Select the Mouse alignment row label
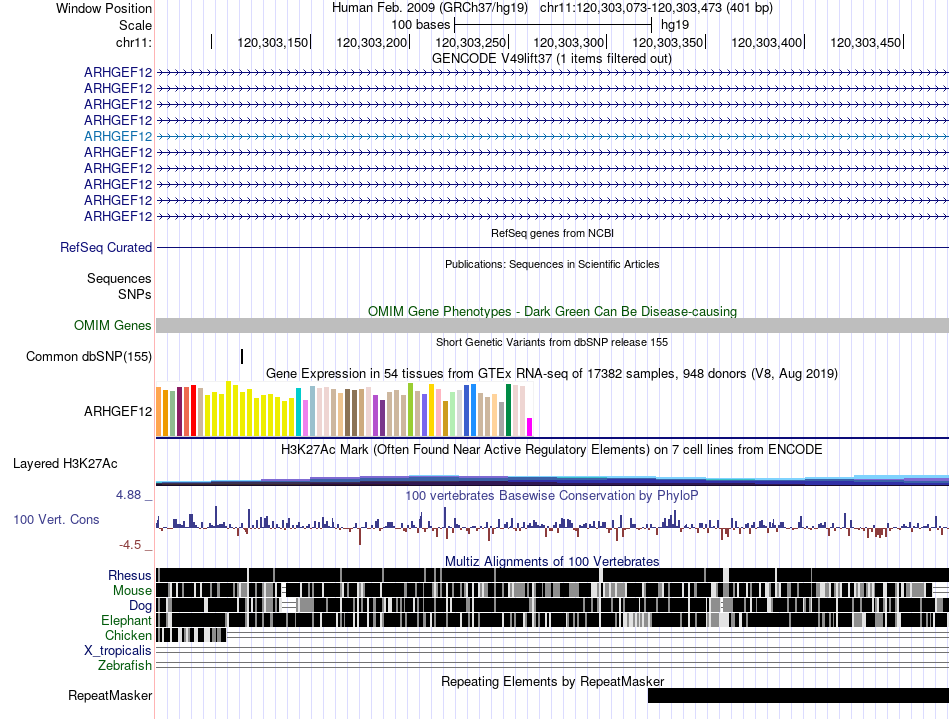Viewport: 950px width, 719px height. [x=132, y=590]
